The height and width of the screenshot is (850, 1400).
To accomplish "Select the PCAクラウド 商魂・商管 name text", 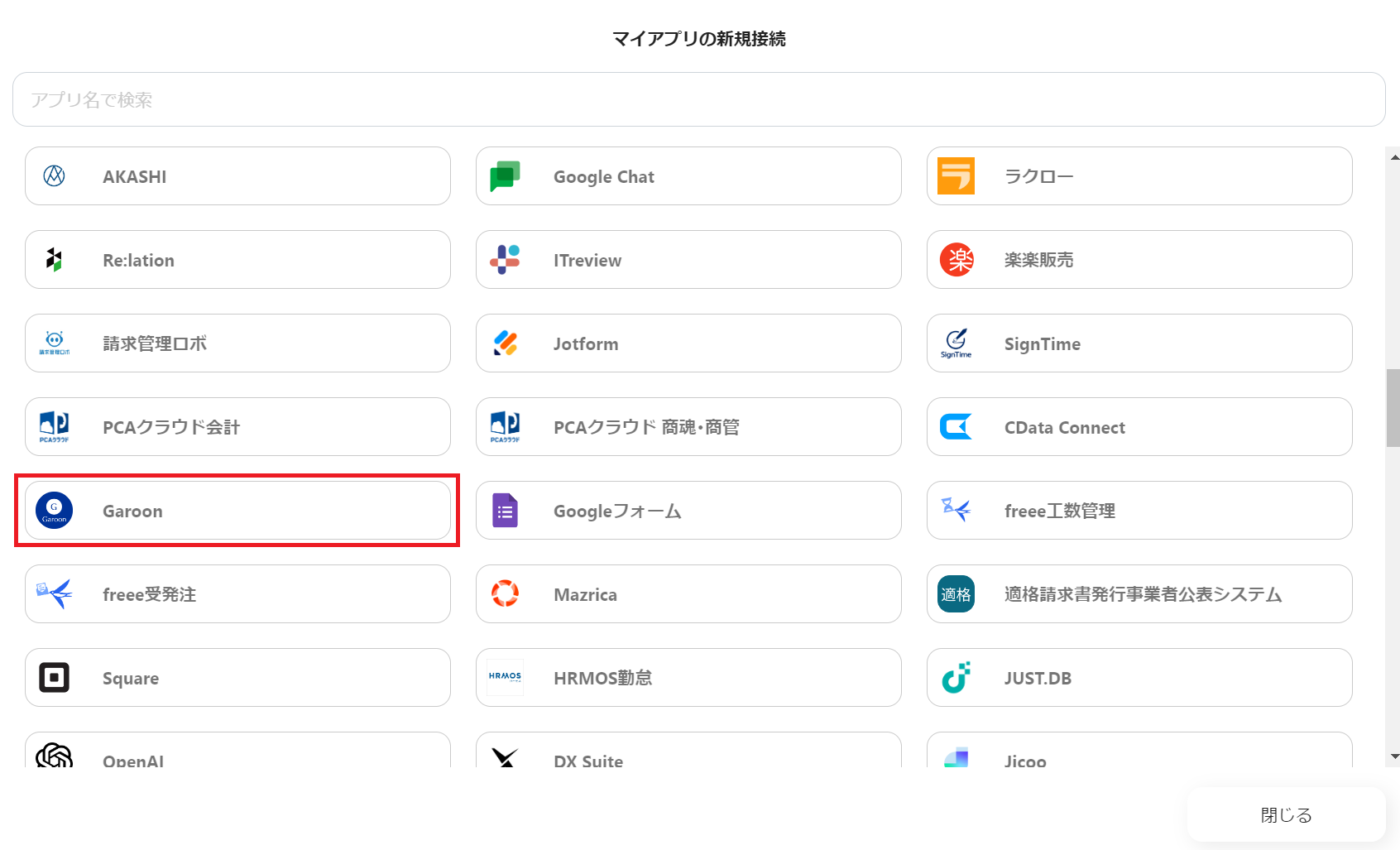I will pos(647,427).
